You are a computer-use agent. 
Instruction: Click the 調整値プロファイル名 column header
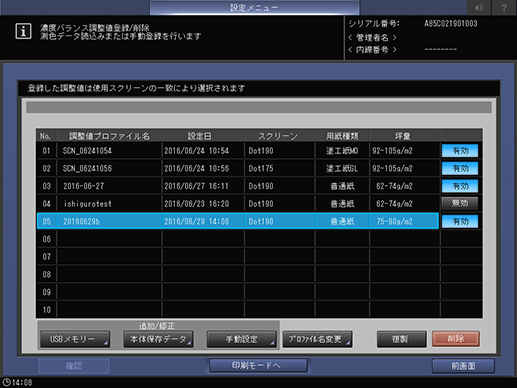109,136
